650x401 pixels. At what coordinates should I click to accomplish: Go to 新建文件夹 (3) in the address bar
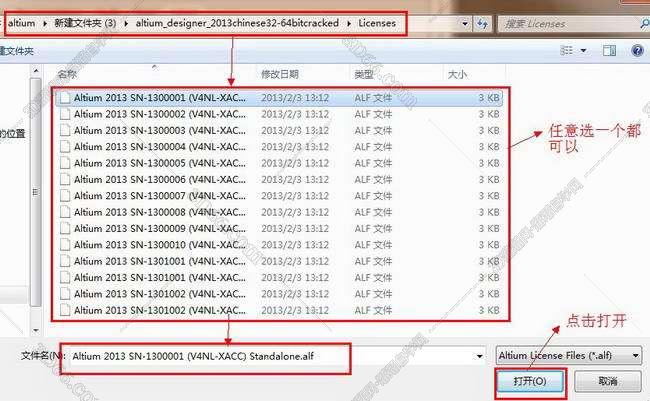coord(85,23)
